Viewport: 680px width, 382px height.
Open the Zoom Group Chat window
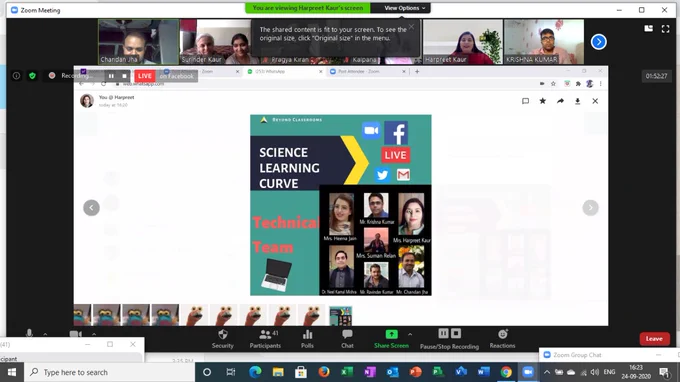[x=577, y=355]
